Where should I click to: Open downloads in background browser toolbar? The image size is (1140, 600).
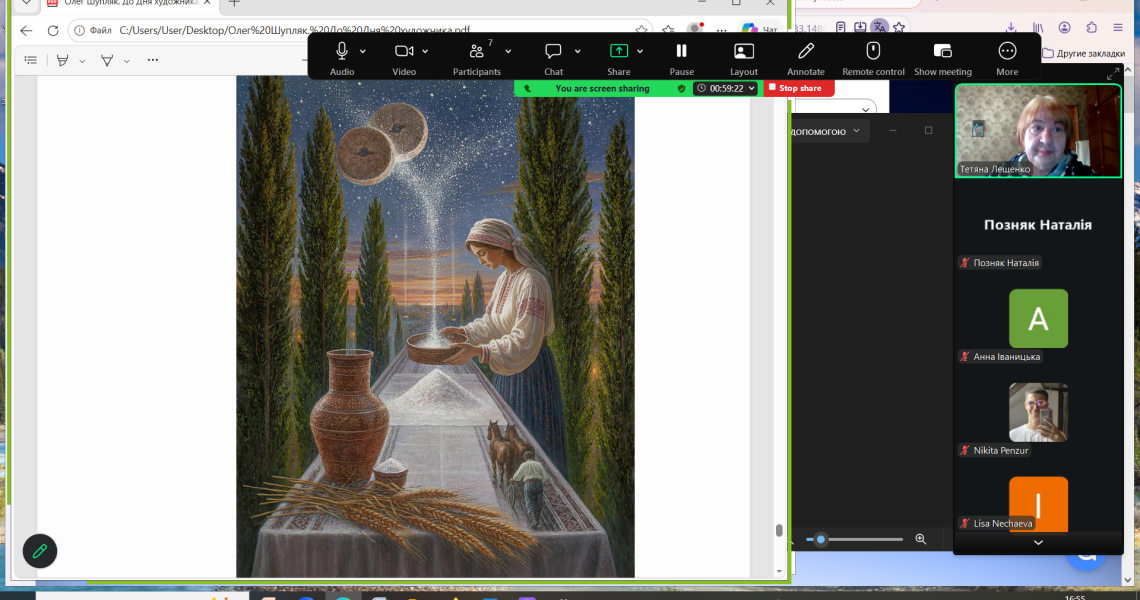click(x=1011, y=28)
